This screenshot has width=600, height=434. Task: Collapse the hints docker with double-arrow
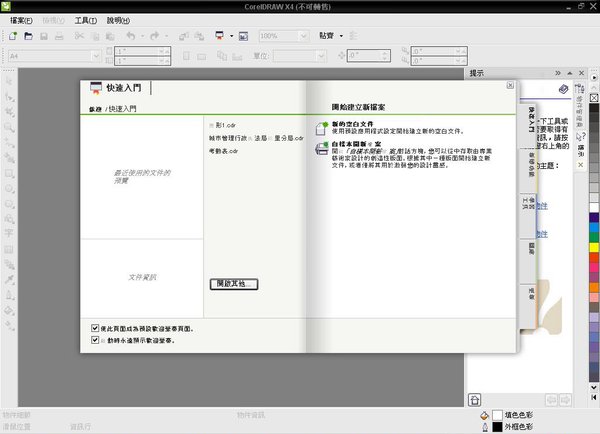[x=558, y=73]
